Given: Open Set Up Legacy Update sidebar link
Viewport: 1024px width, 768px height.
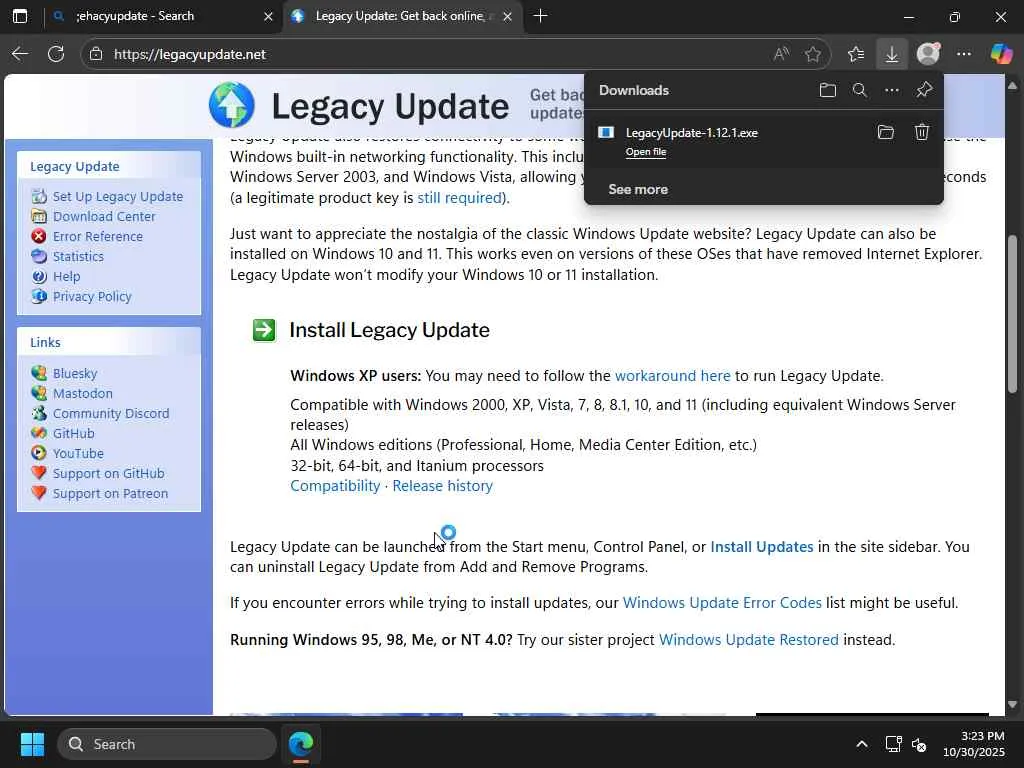Looking at the screenshot, I should click(x=118, y=197).
